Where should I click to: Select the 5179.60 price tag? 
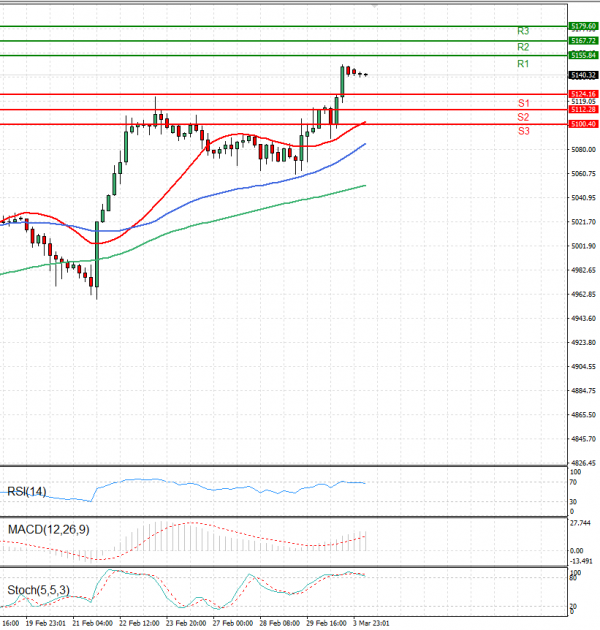584,27
